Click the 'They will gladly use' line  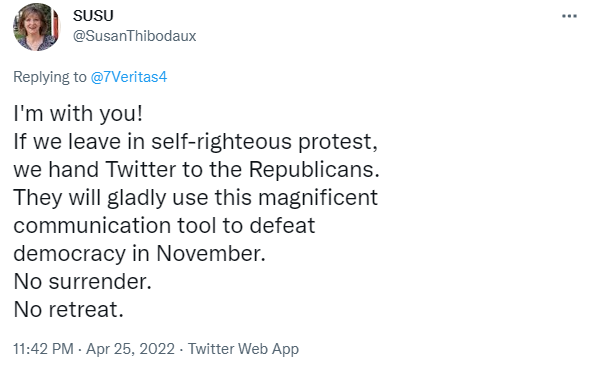coord(195,198)
